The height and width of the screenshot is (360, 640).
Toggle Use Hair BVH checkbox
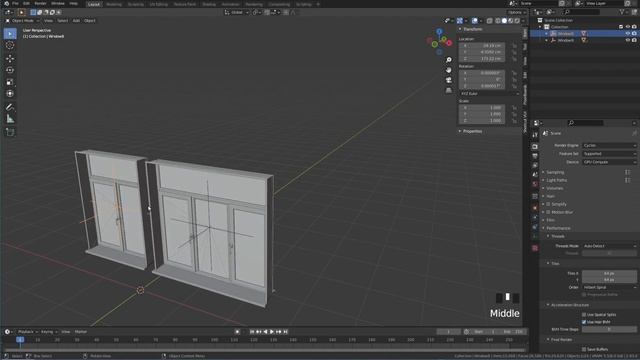click(x=584, y=322)
